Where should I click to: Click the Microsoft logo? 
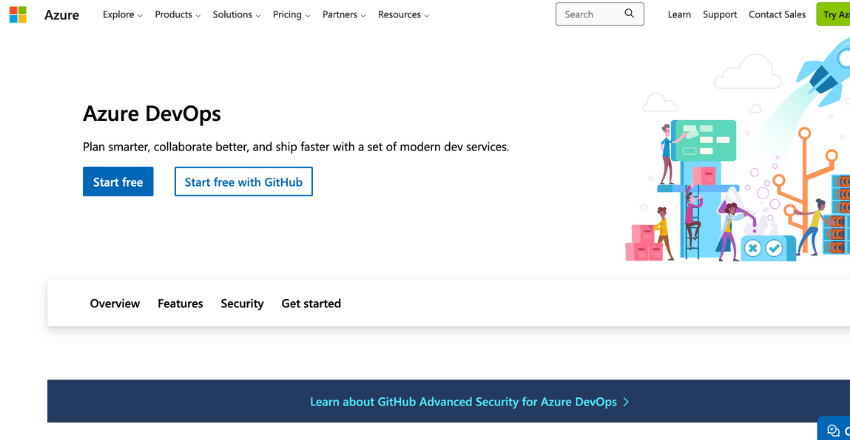coord(18,15)
